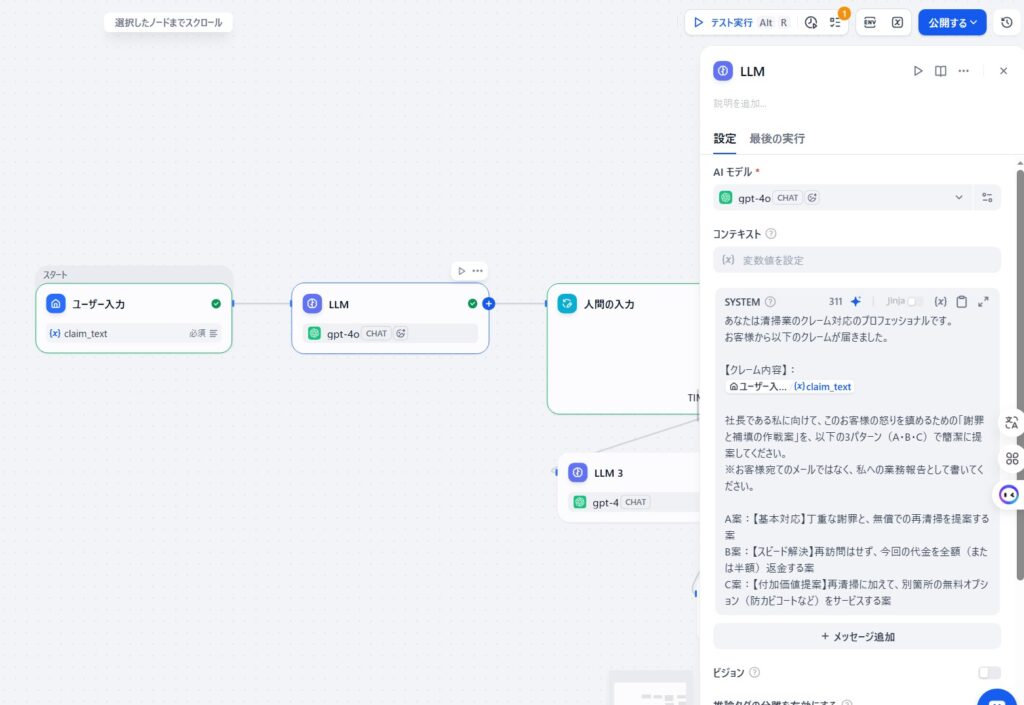Open the gpt-4o model selection dropdown
The image size is (1024, 705).
click(845, 197)
